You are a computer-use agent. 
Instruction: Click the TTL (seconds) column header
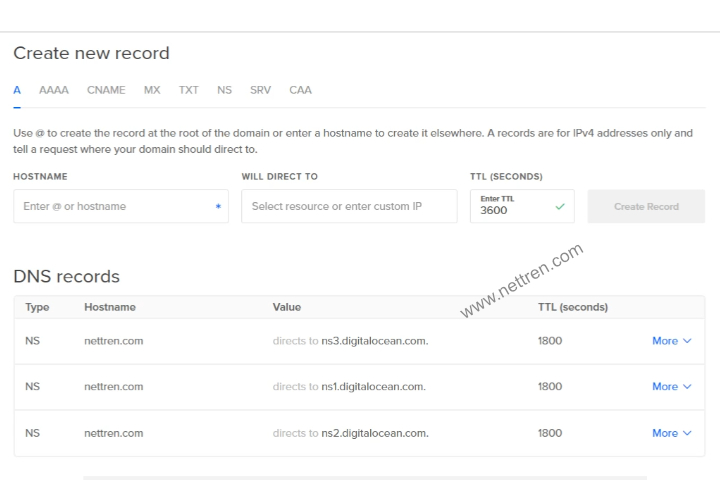pos(572,307)
